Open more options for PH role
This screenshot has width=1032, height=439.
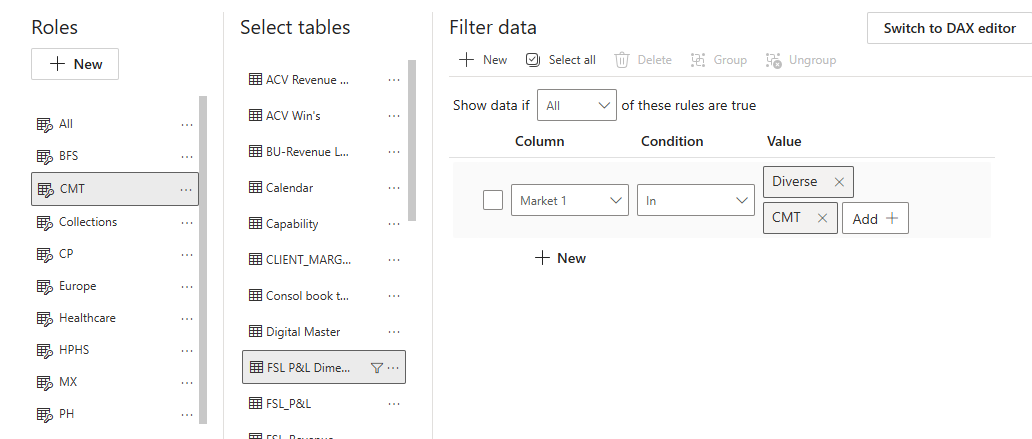coord(187,415)
